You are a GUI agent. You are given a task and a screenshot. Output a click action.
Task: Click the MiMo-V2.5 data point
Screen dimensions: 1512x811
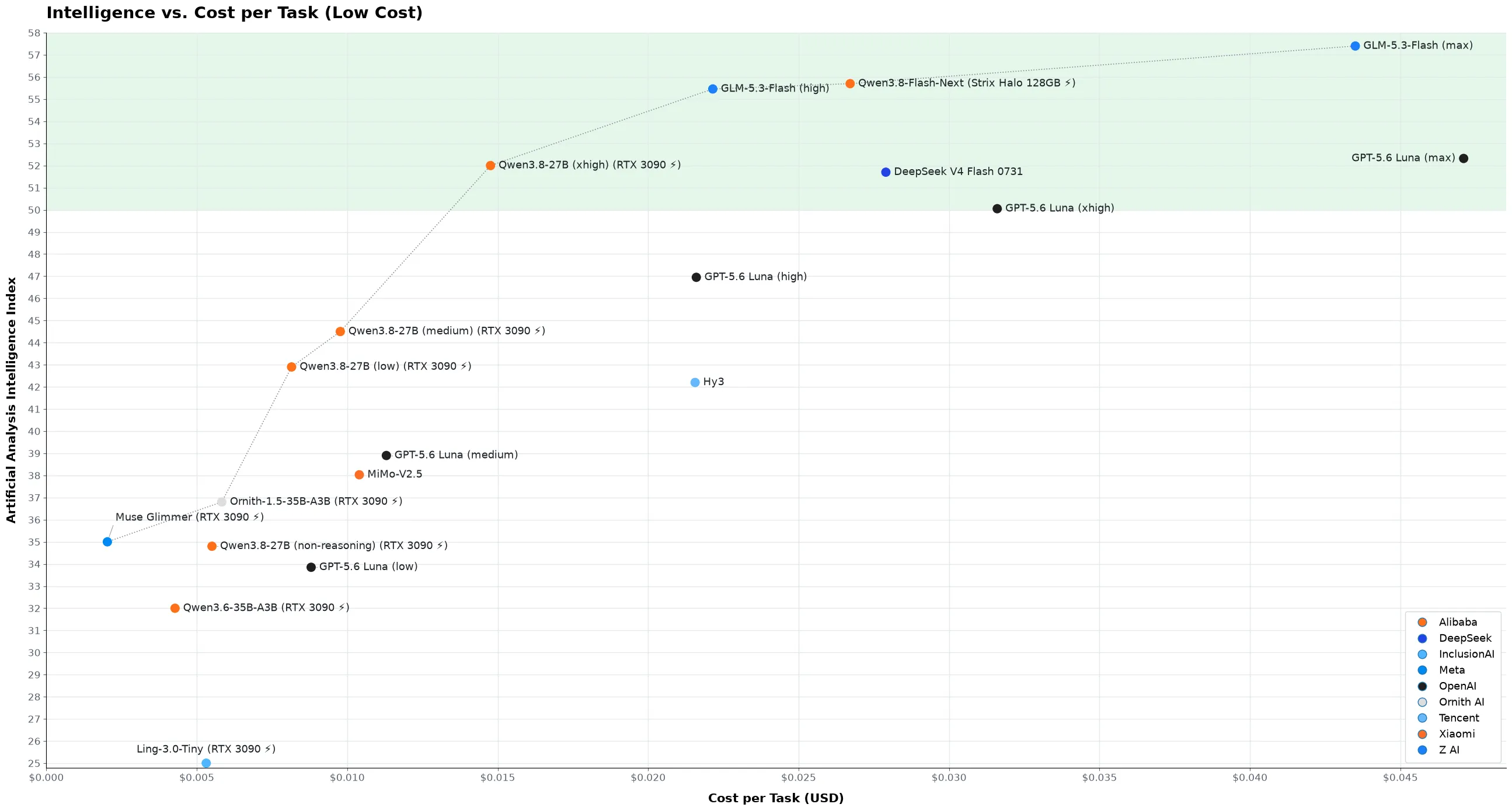(x=359, y=474)
